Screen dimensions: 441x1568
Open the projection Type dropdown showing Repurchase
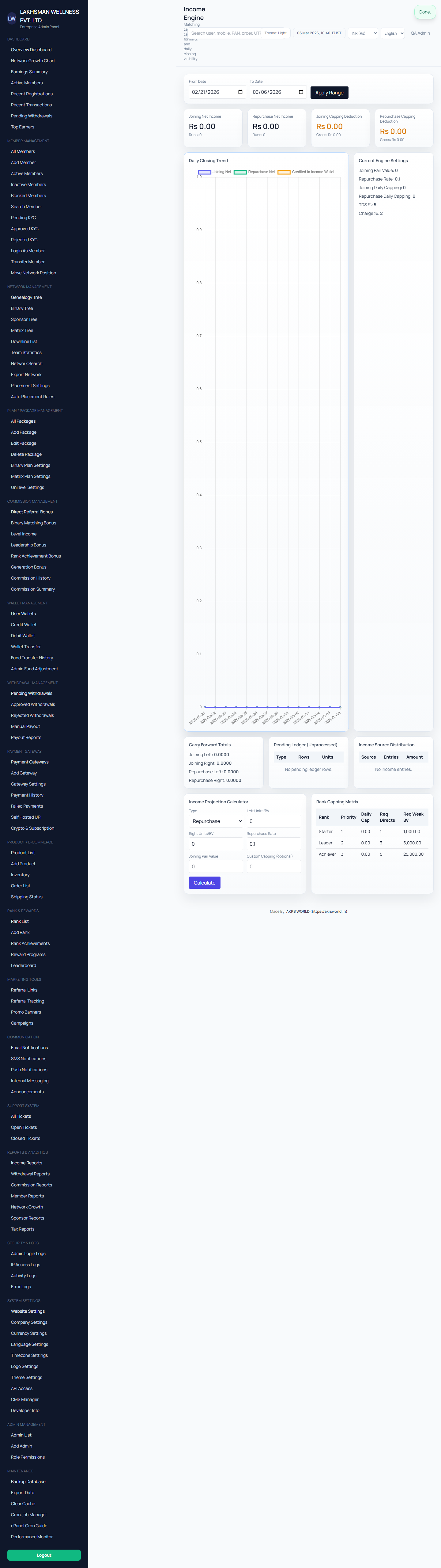click(216, 821)
